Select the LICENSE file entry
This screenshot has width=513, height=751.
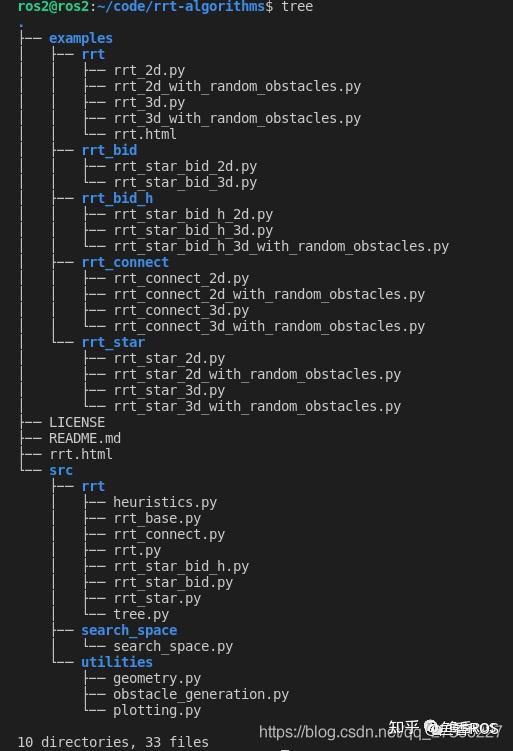(x=77, y=422)
